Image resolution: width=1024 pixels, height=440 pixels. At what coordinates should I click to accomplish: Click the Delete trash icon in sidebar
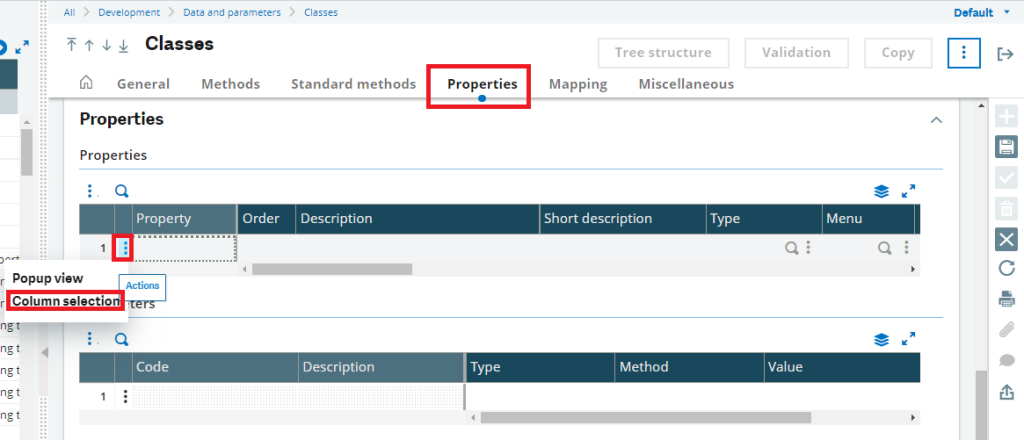(1006, 209)
